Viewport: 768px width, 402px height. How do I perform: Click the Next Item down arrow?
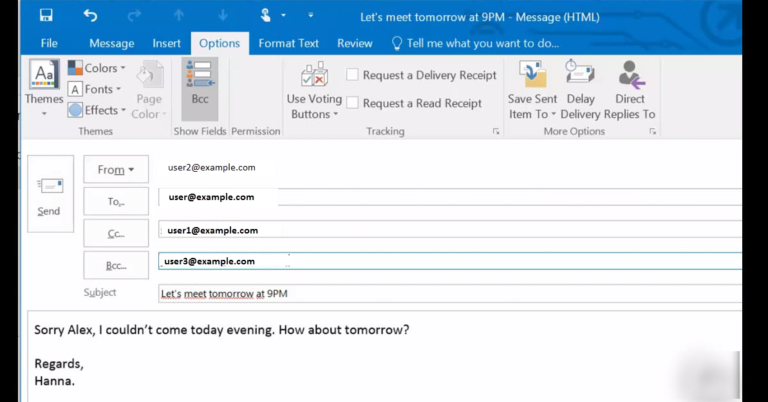223,16
